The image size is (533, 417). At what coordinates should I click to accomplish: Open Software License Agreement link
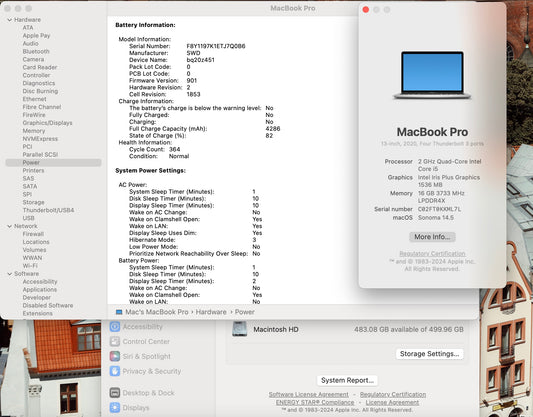pyautogui.click(x=309, y=394)
